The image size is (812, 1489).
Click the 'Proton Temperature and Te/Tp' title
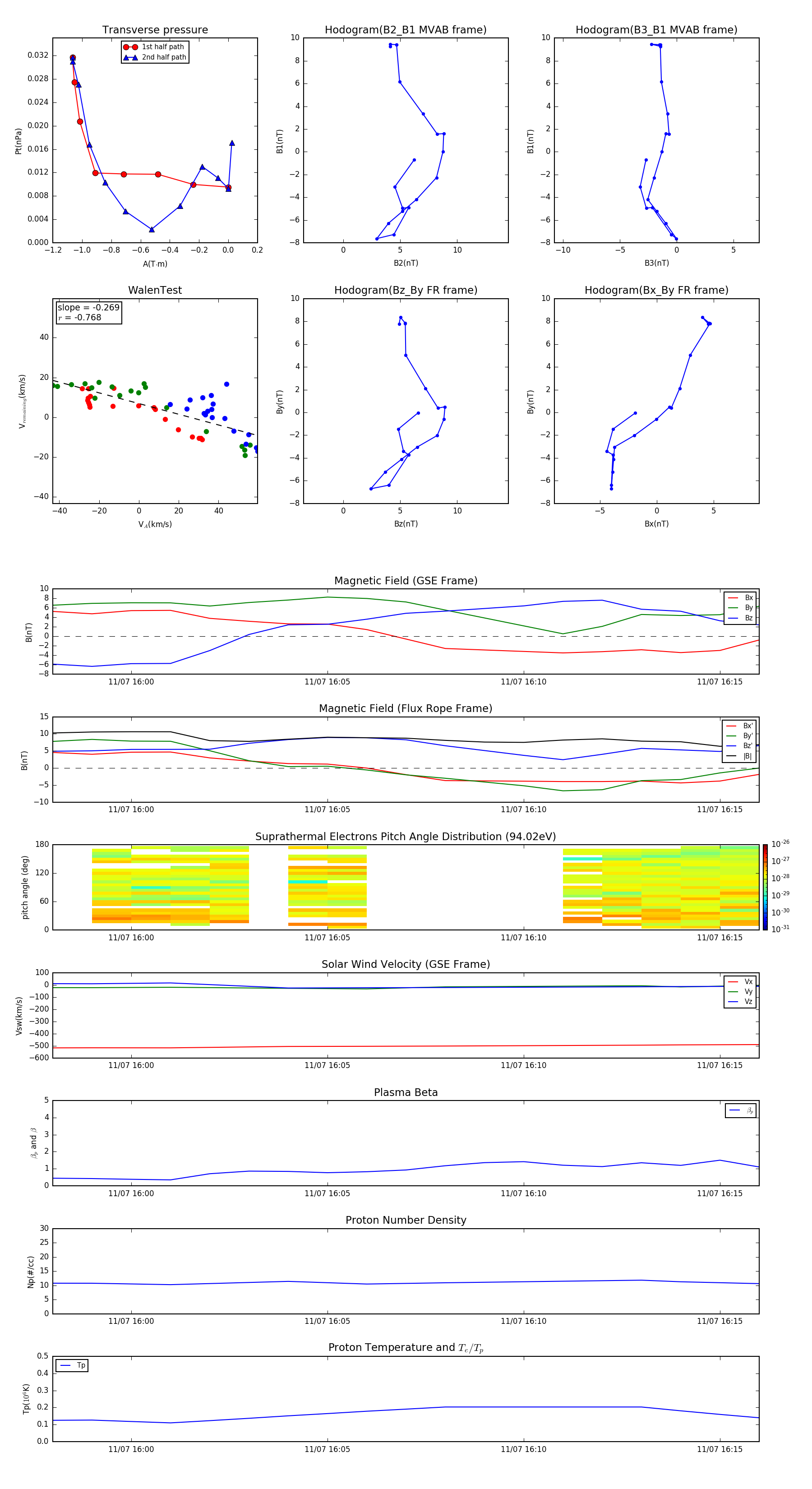coord(406,1348)
